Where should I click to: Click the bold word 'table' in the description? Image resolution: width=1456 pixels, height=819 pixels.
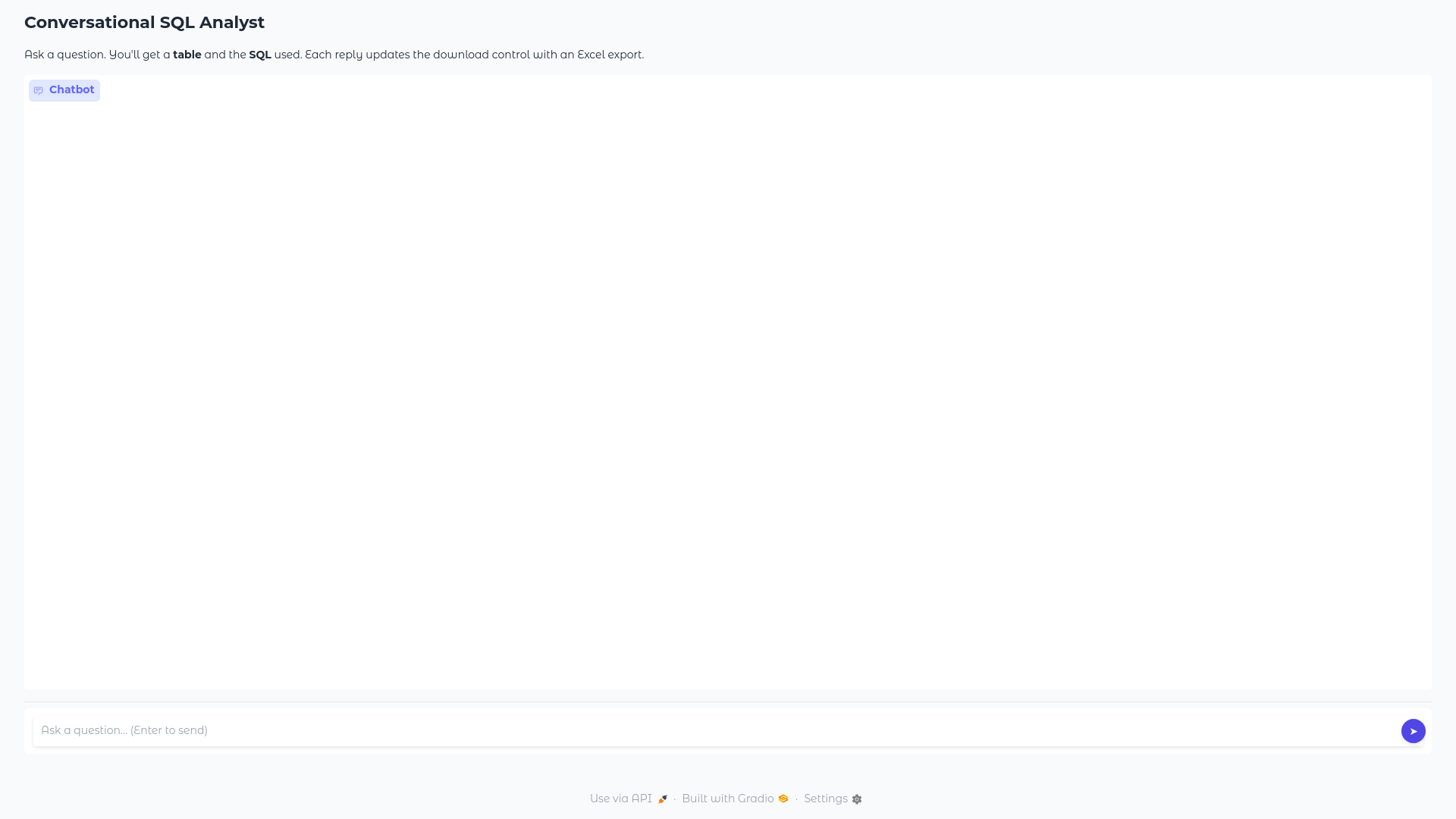187,55
